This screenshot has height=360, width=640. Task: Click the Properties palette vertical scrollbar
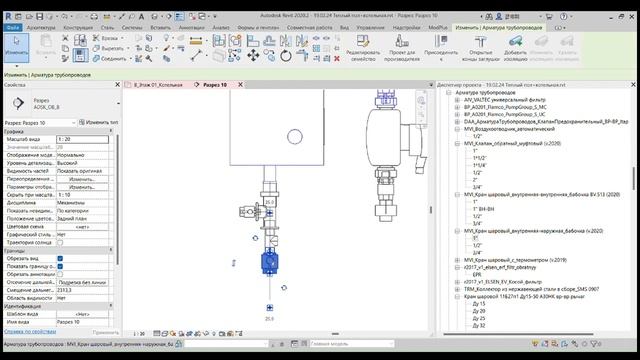pos(117,200)
